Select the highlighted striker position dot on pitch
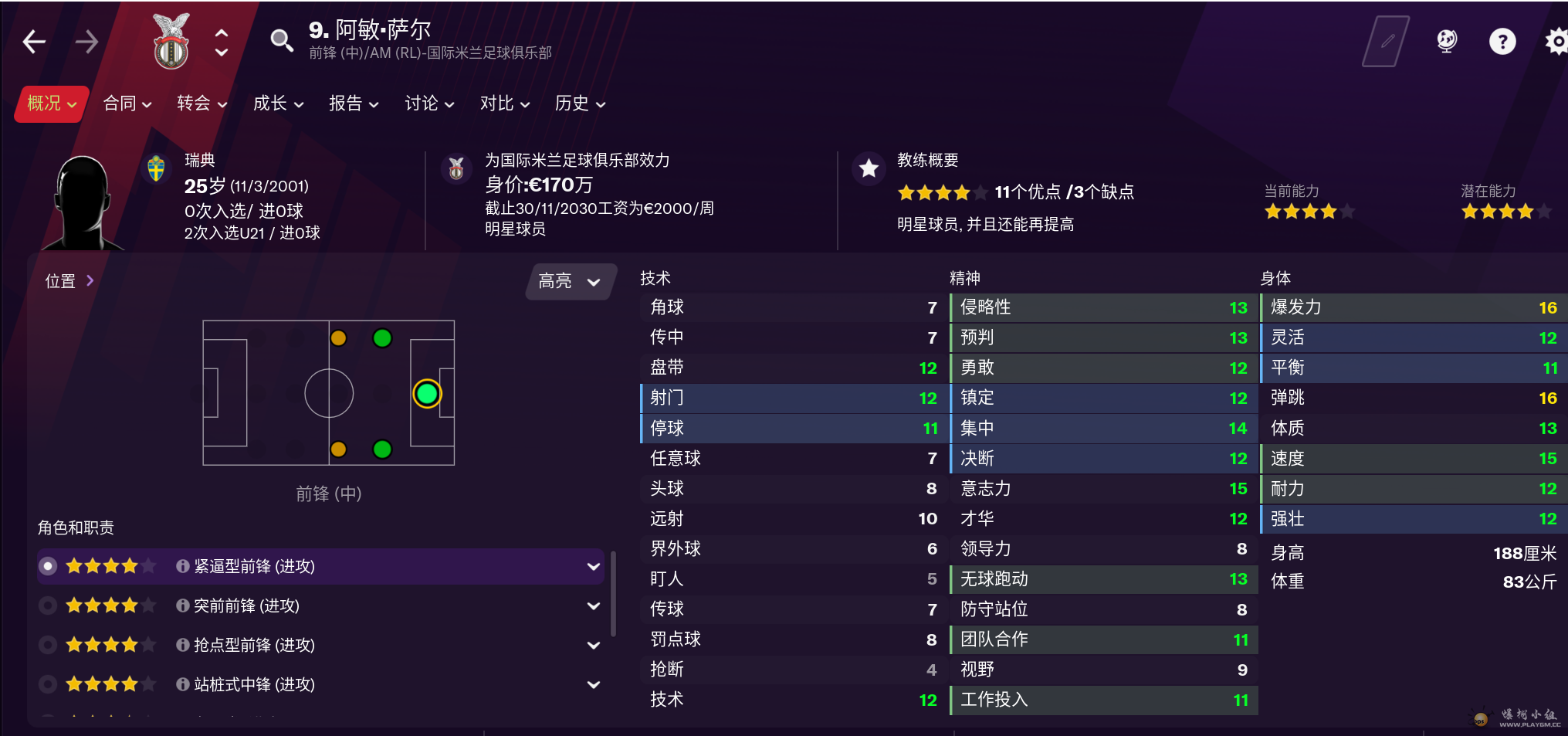 click(x=427, y=394)
